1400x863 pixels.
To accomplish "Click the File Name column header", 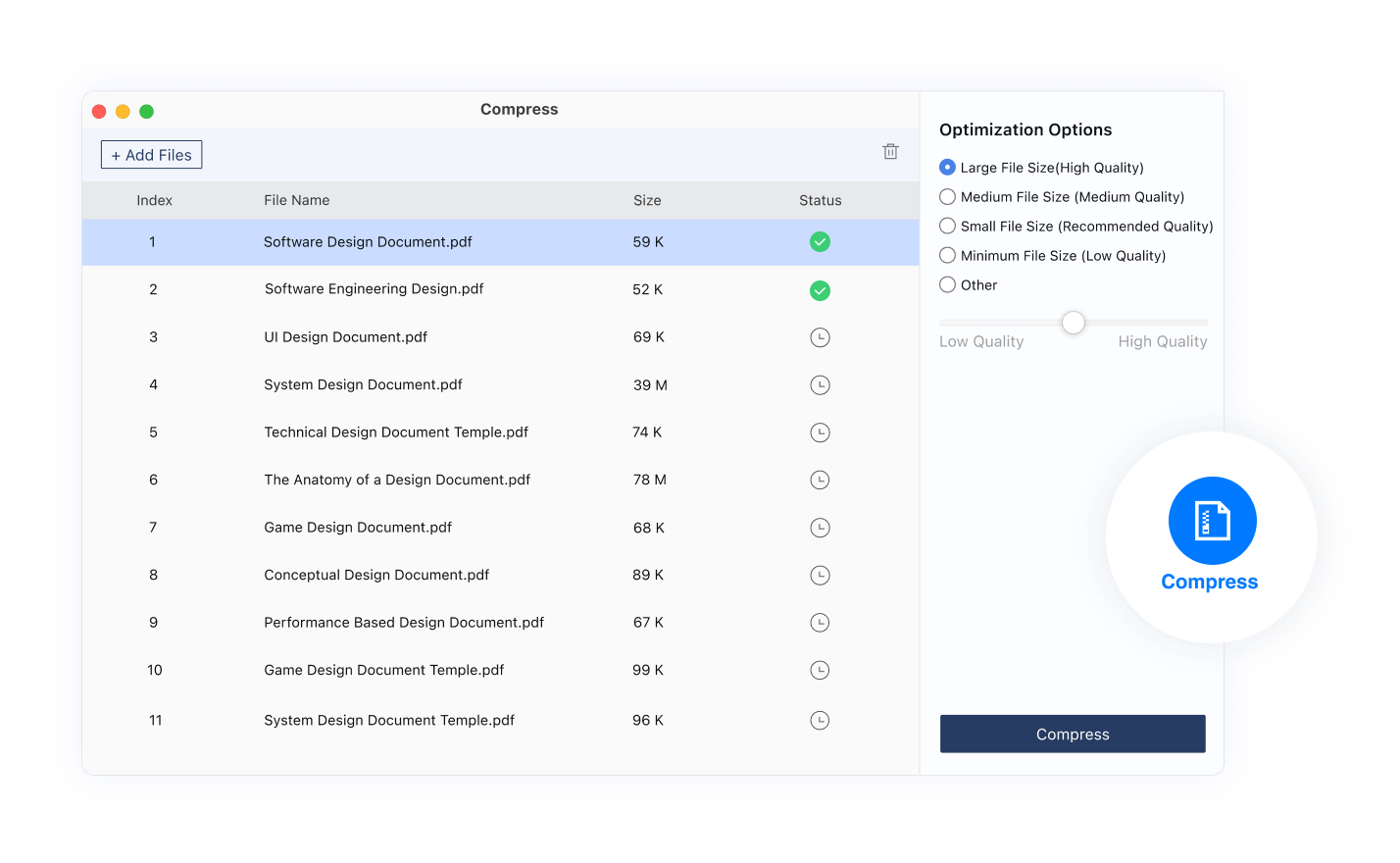I will point(296,200).
